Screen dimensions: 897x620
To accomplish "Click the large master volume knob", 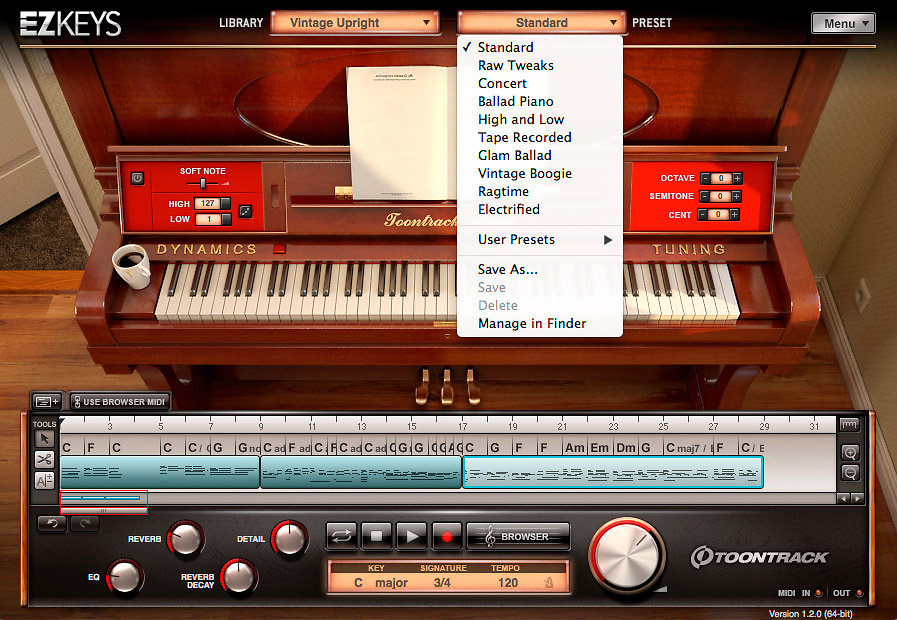I will (628, 556).
